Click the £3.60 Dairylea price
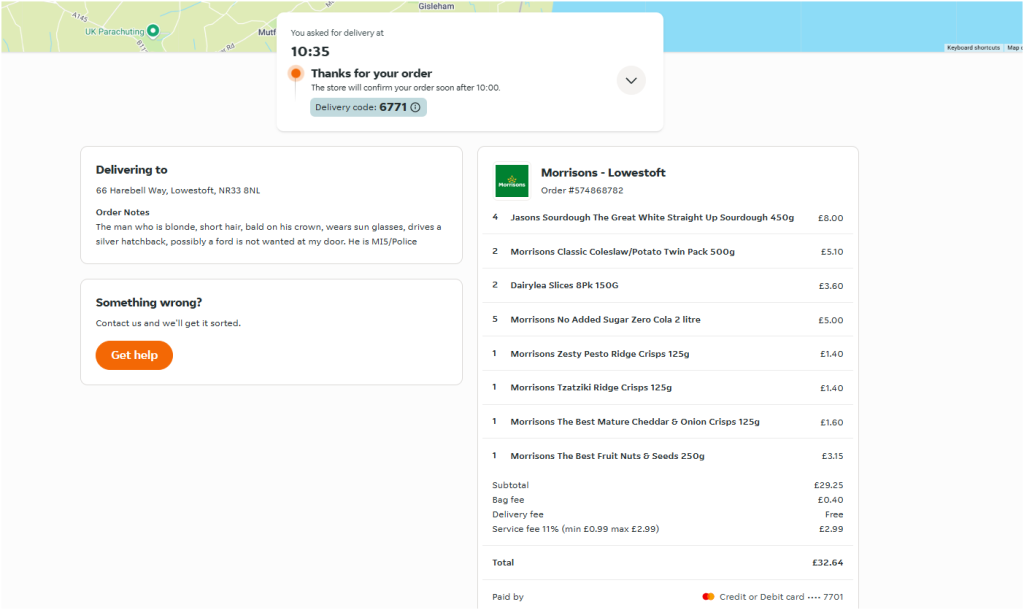This screenshot has height=610, width=1024. [x=831, y=286]
